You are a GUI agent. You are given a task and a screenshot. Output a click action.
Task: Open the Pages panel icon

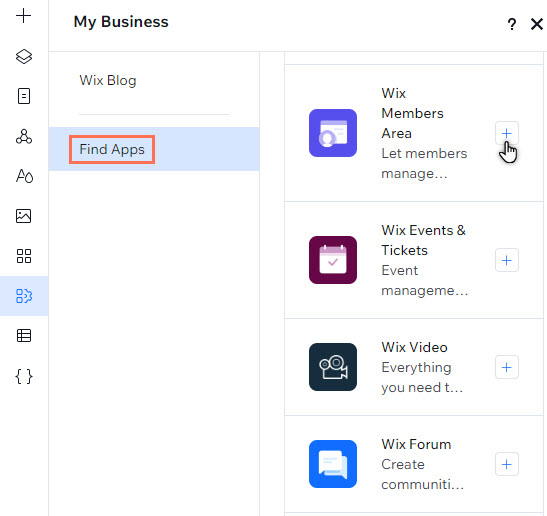(24, 96)
